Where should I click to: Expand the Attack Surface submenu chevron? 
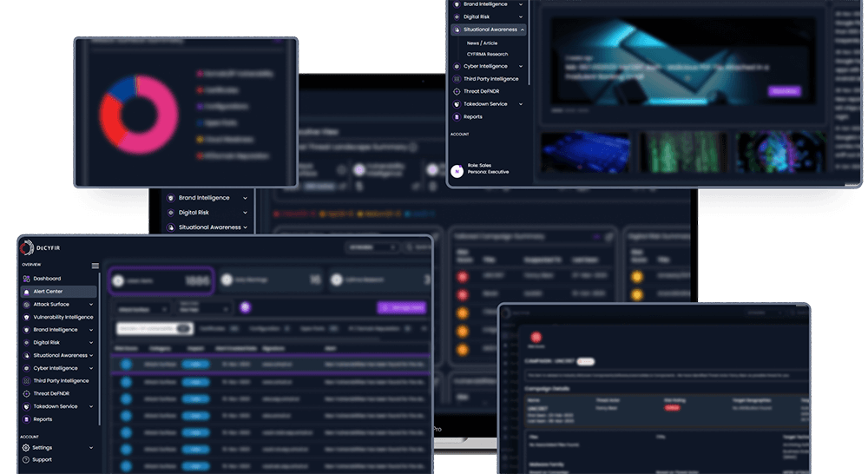[93, 304]
